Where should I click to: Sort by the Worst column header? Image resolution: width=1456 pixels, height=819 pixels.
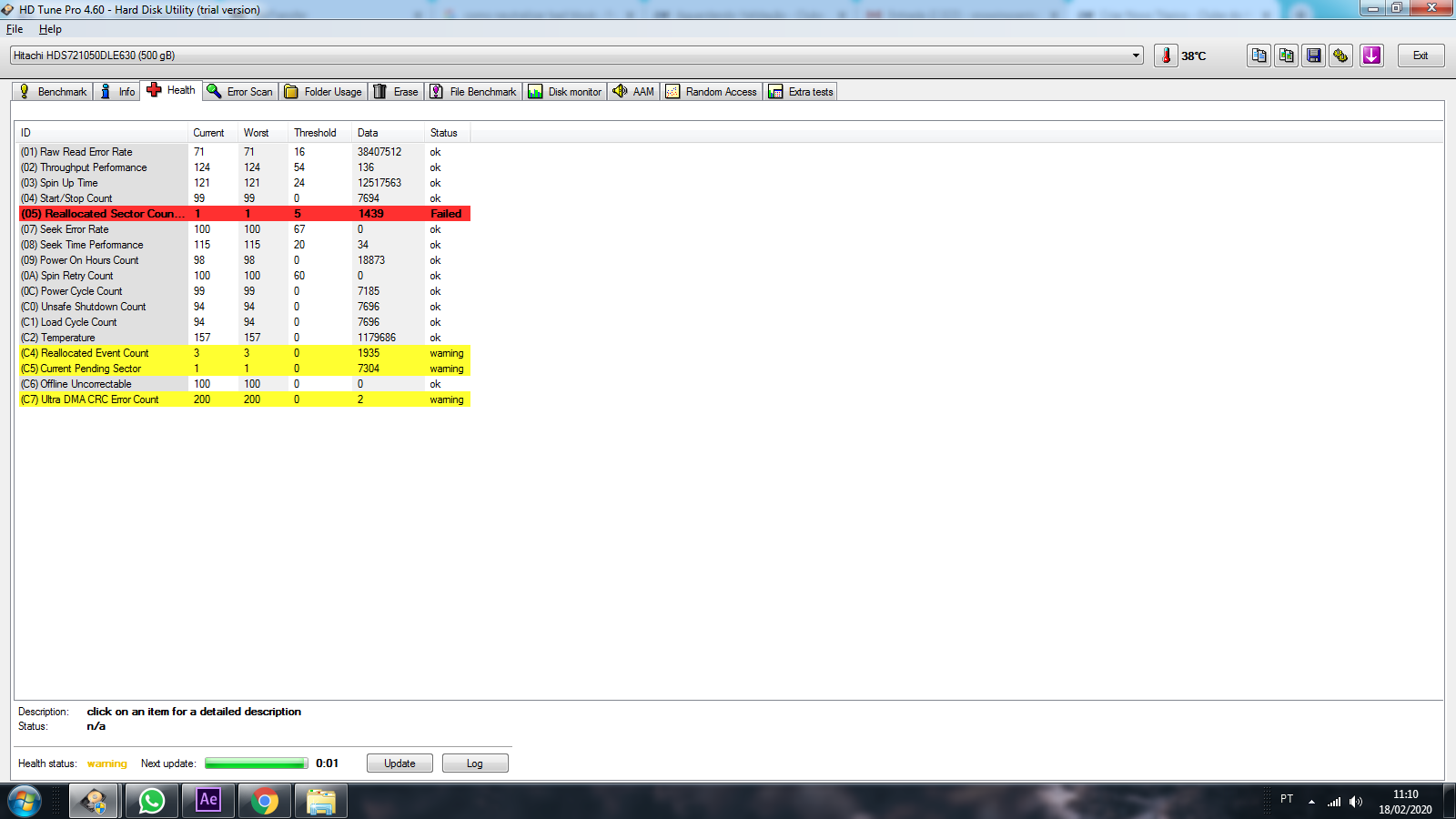pos(264,133)
